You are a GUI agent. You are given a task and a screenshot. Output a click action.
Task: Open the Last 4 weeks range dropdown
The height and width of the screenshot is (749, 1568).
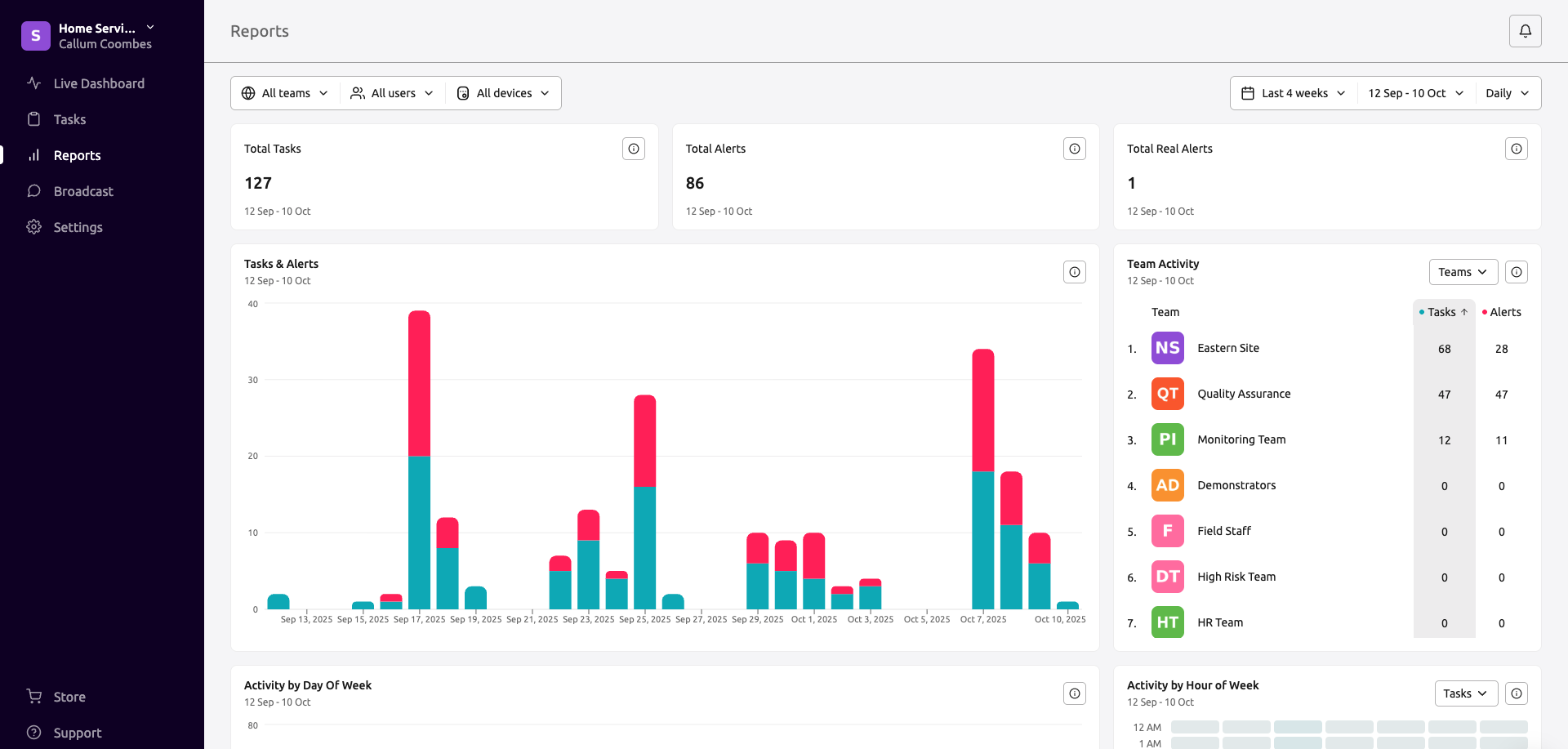click(x=1294, y=93)
